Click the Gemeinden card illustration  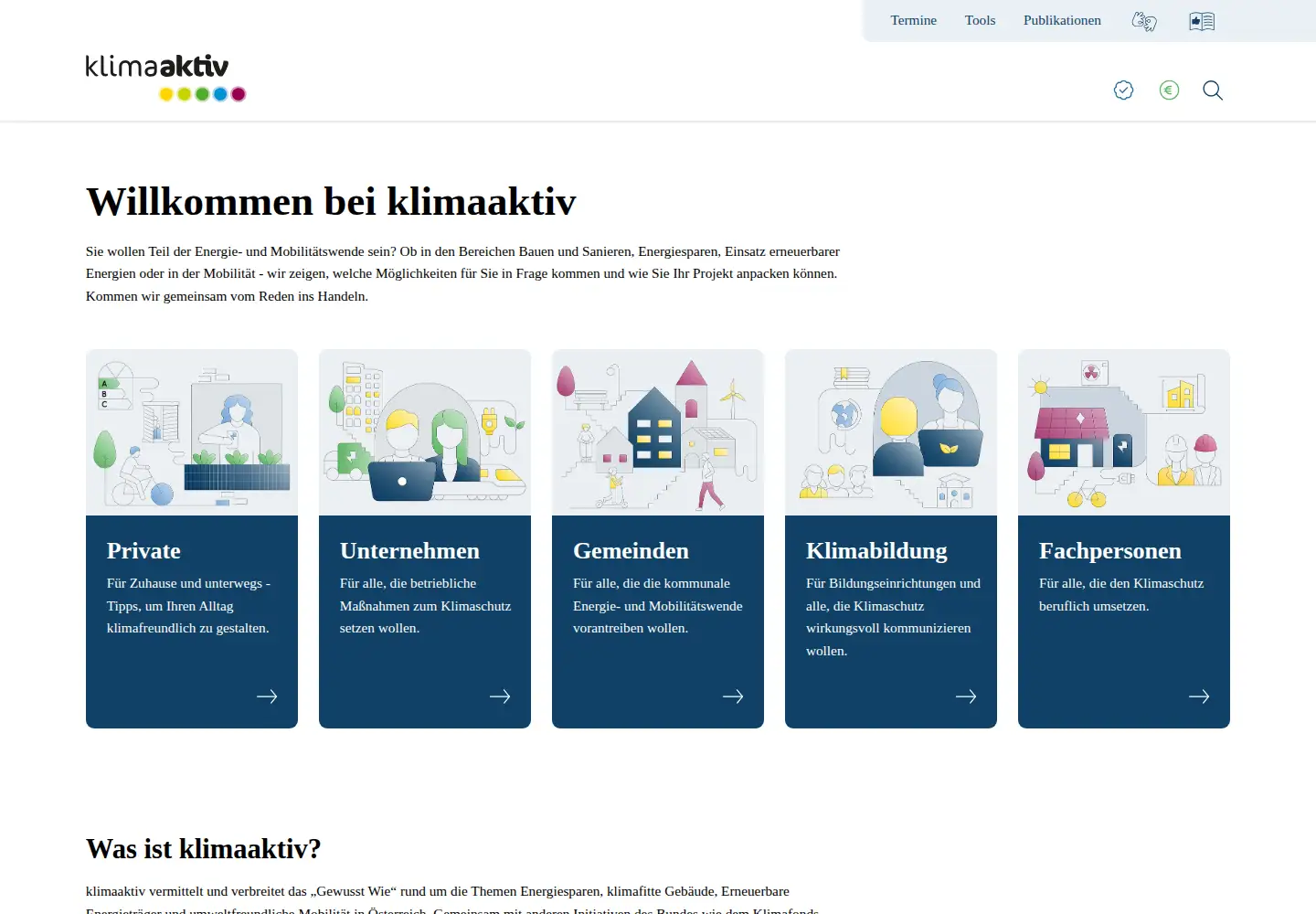click(658, 432)
